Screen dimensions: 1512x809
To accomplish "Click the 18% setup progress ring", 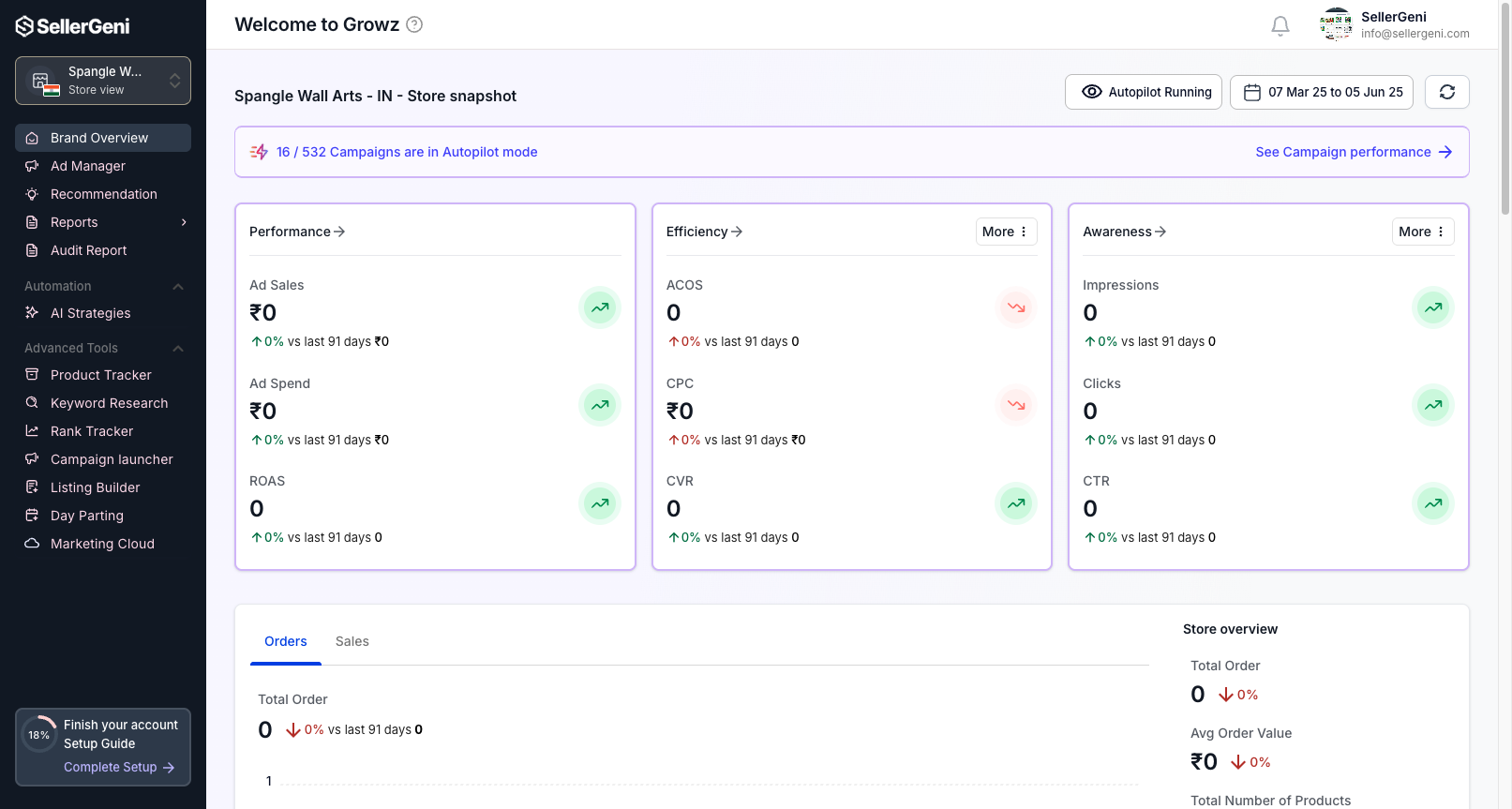I will click(39, 735).
